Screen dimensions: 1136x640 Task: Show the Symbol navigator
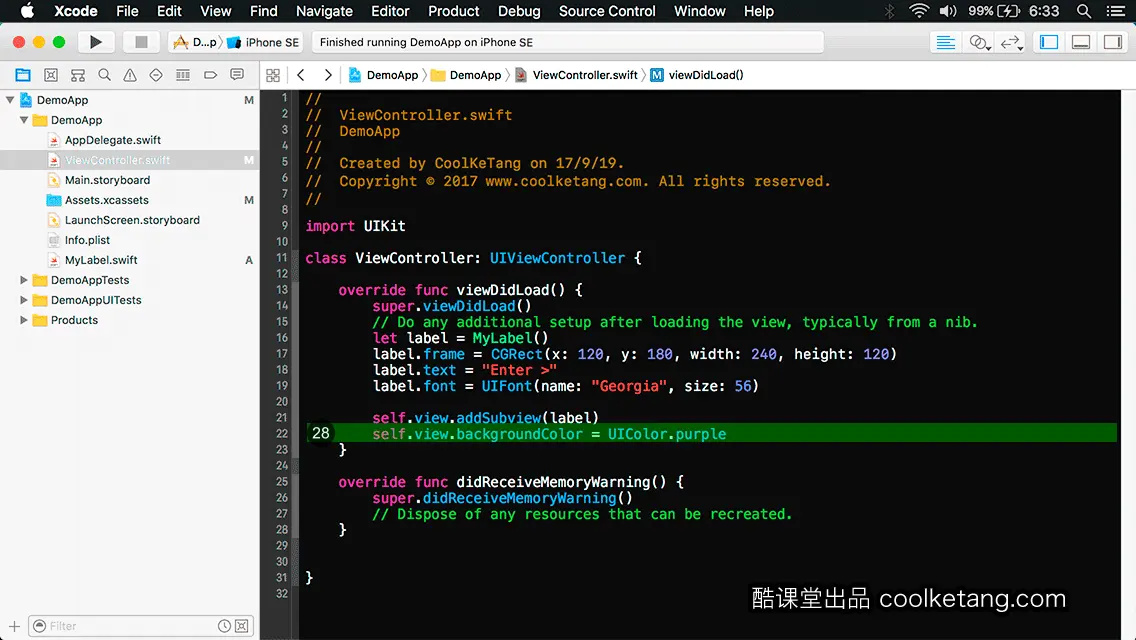78,75
